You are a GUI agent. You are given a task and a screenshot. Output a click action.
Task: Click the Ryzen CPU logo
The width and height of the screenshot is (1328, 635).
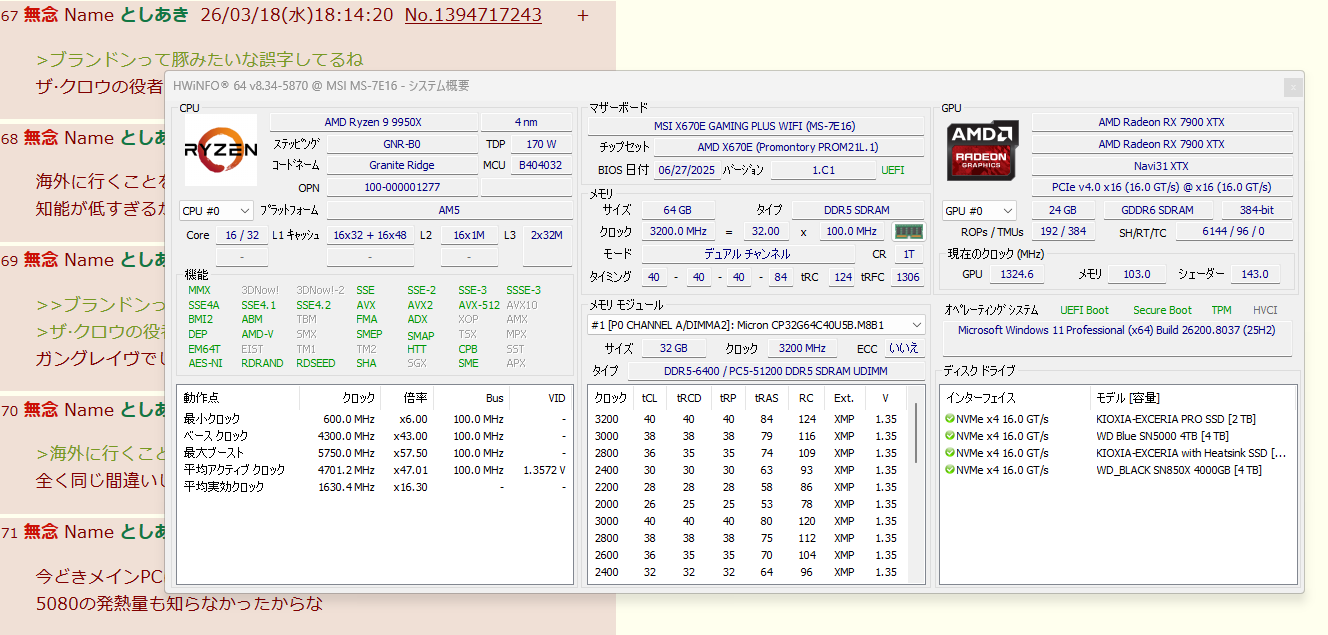(x=221, y=150)
